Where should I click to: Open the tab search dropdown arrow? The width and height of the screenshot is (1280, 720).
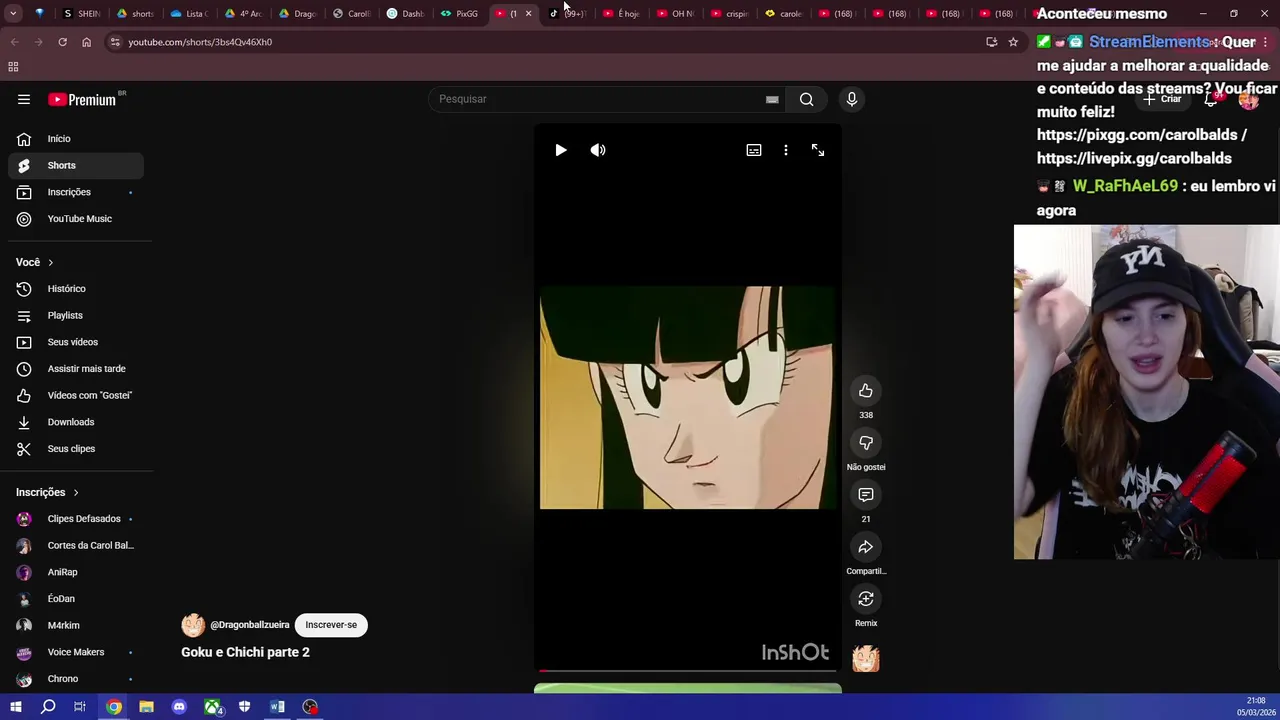pos(12,14)
